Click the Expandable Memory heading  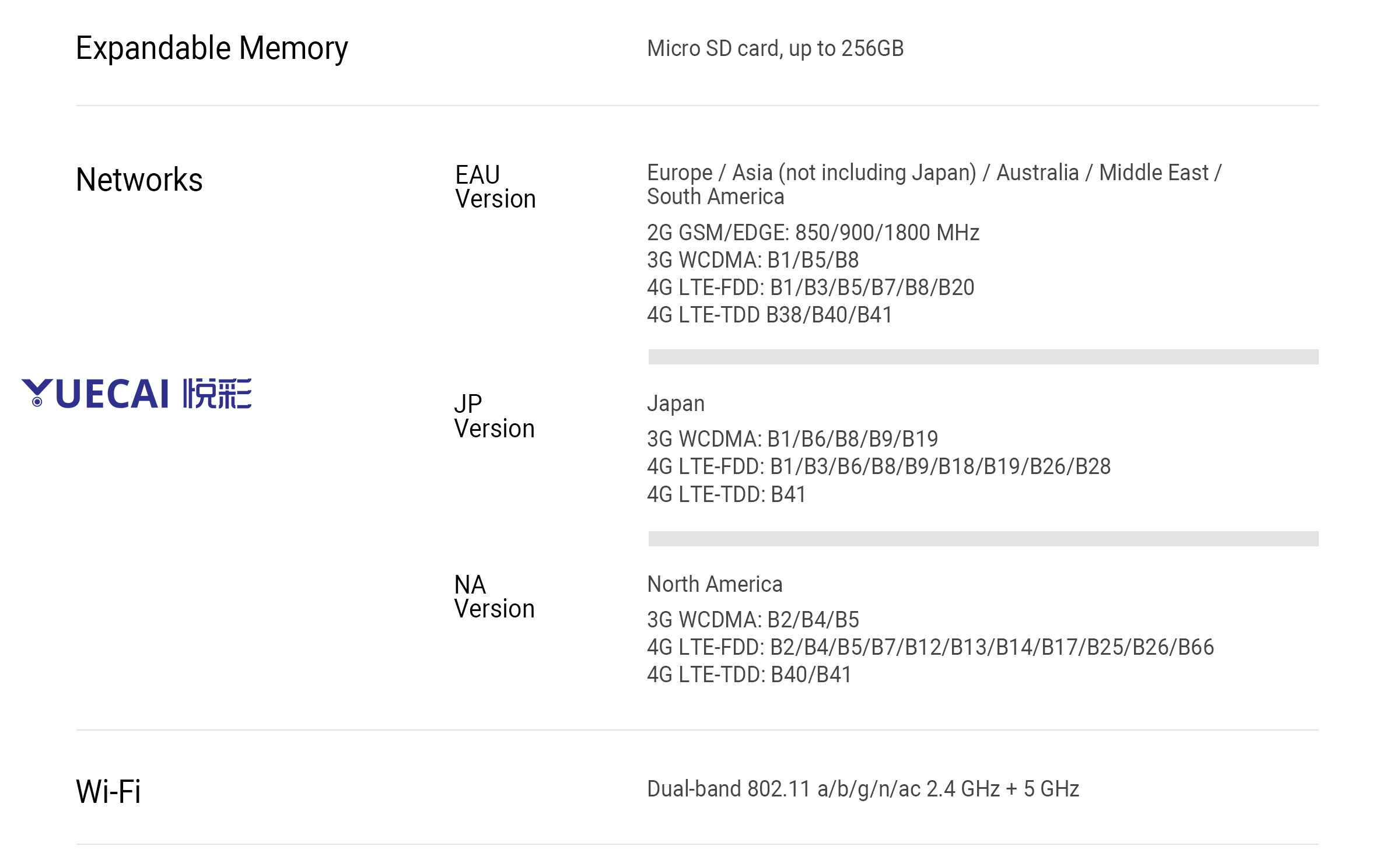[212, 48]
